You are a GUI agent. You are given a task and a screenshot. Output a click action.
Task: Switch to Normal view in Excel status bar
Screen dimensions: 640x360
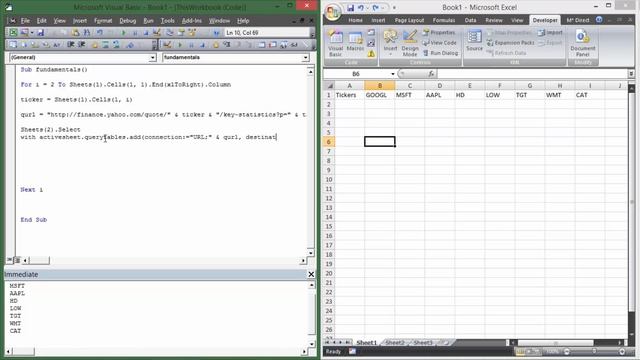point(520,351)
